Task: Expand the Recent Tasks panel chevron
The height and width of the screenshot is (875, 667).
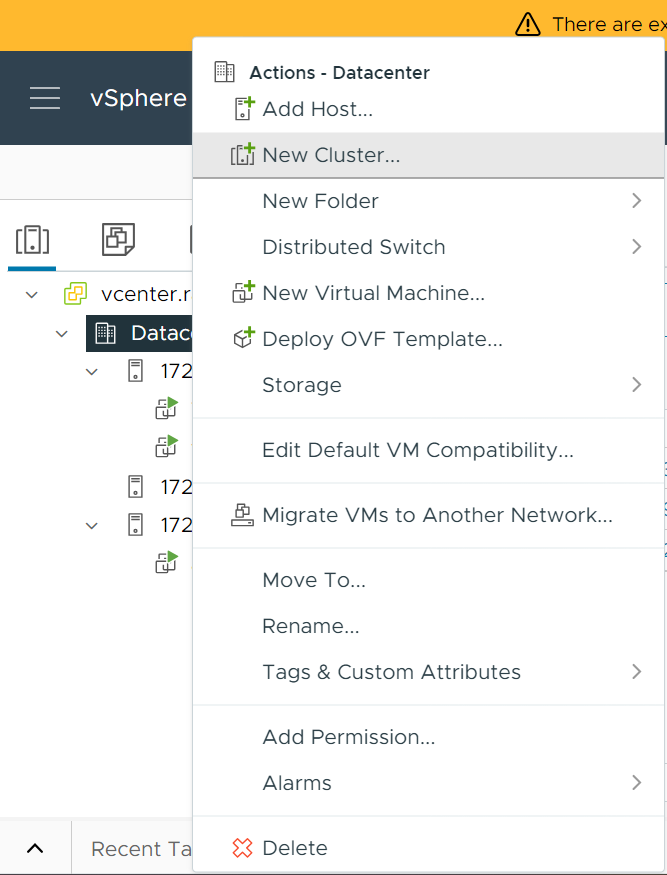Action: [35, 849]
